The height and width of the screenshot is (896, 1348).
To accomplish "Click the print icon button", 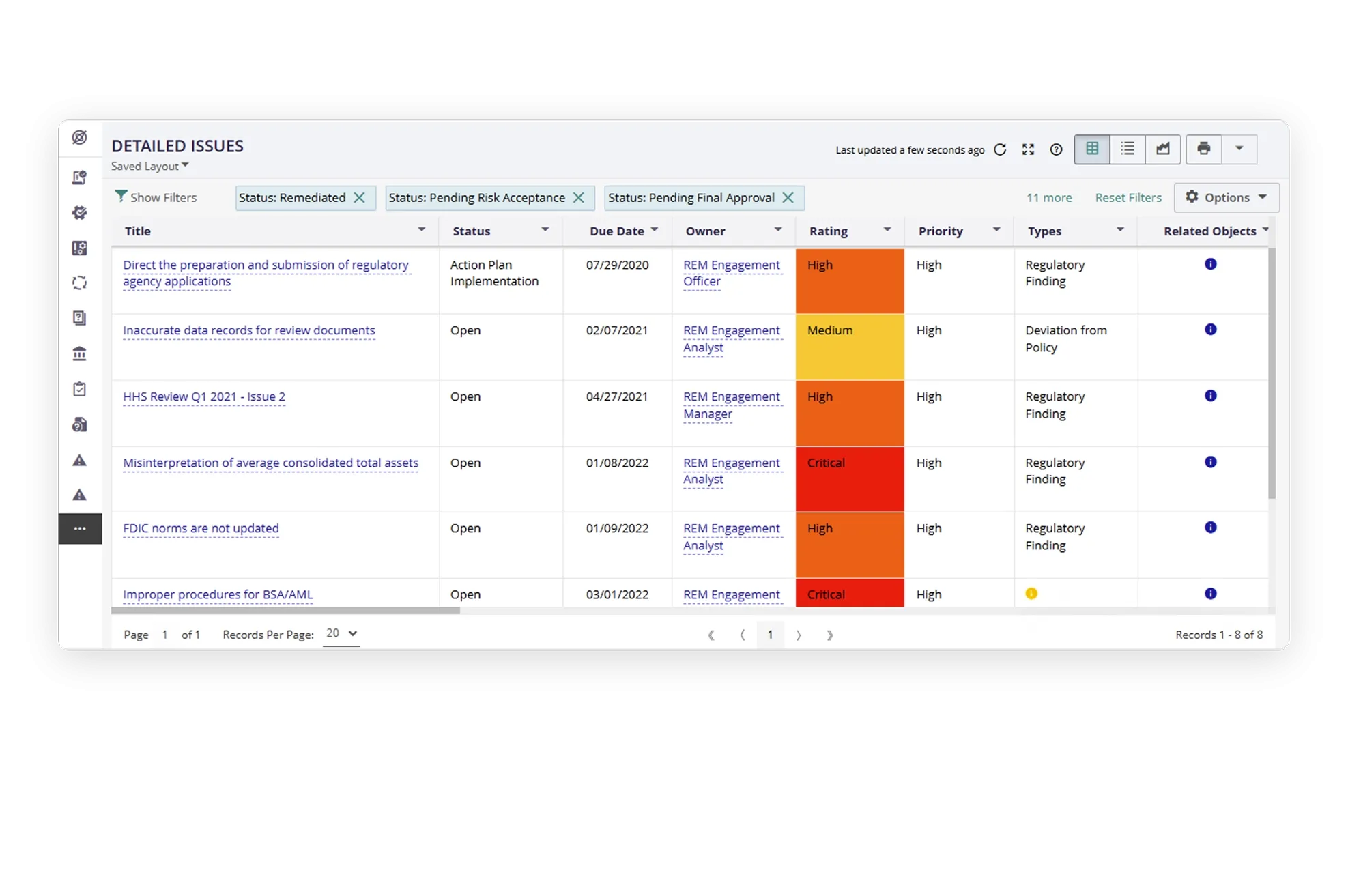I will pyautogui.click(x=1203, y=149).
